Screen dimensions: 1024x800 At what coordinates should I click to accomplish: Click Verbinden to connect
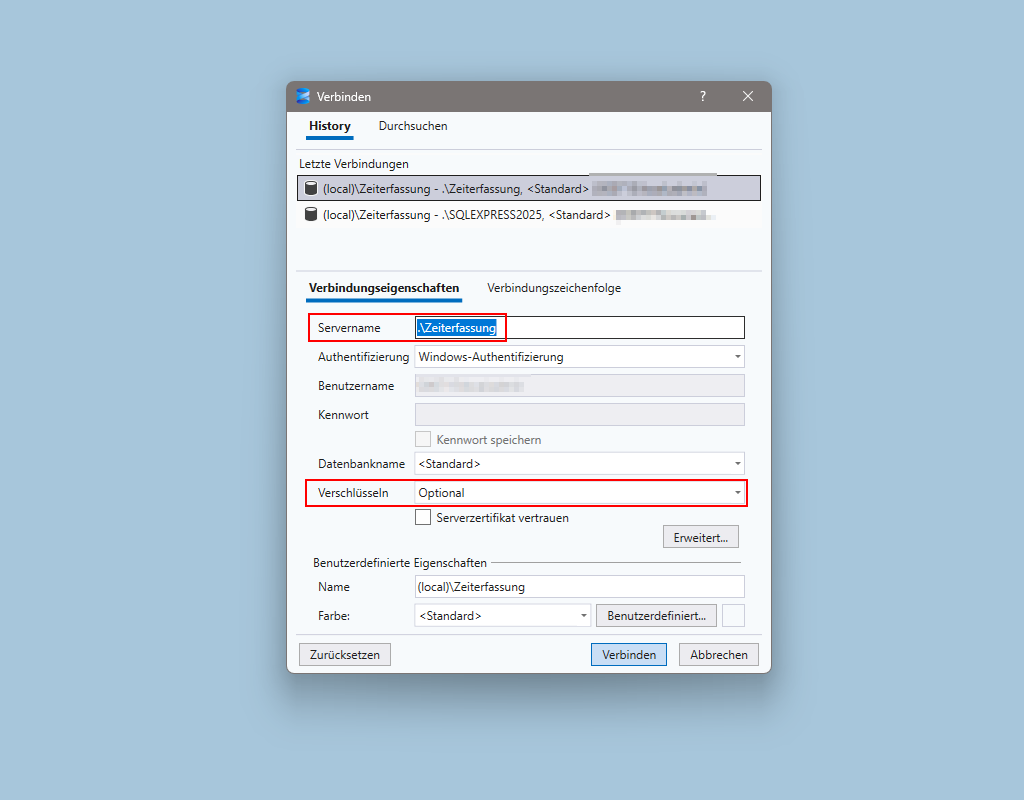click(628, 654)
